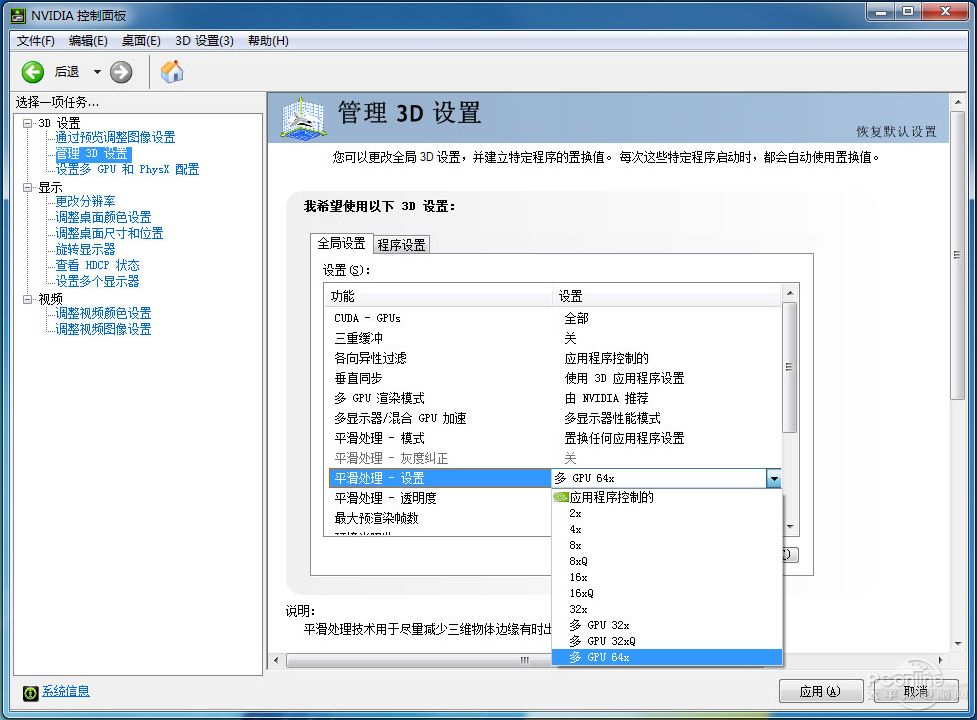Open 调整桌面颜色设置 task
Viewport: 977px width, 720px height.
(x=103, y=217)
